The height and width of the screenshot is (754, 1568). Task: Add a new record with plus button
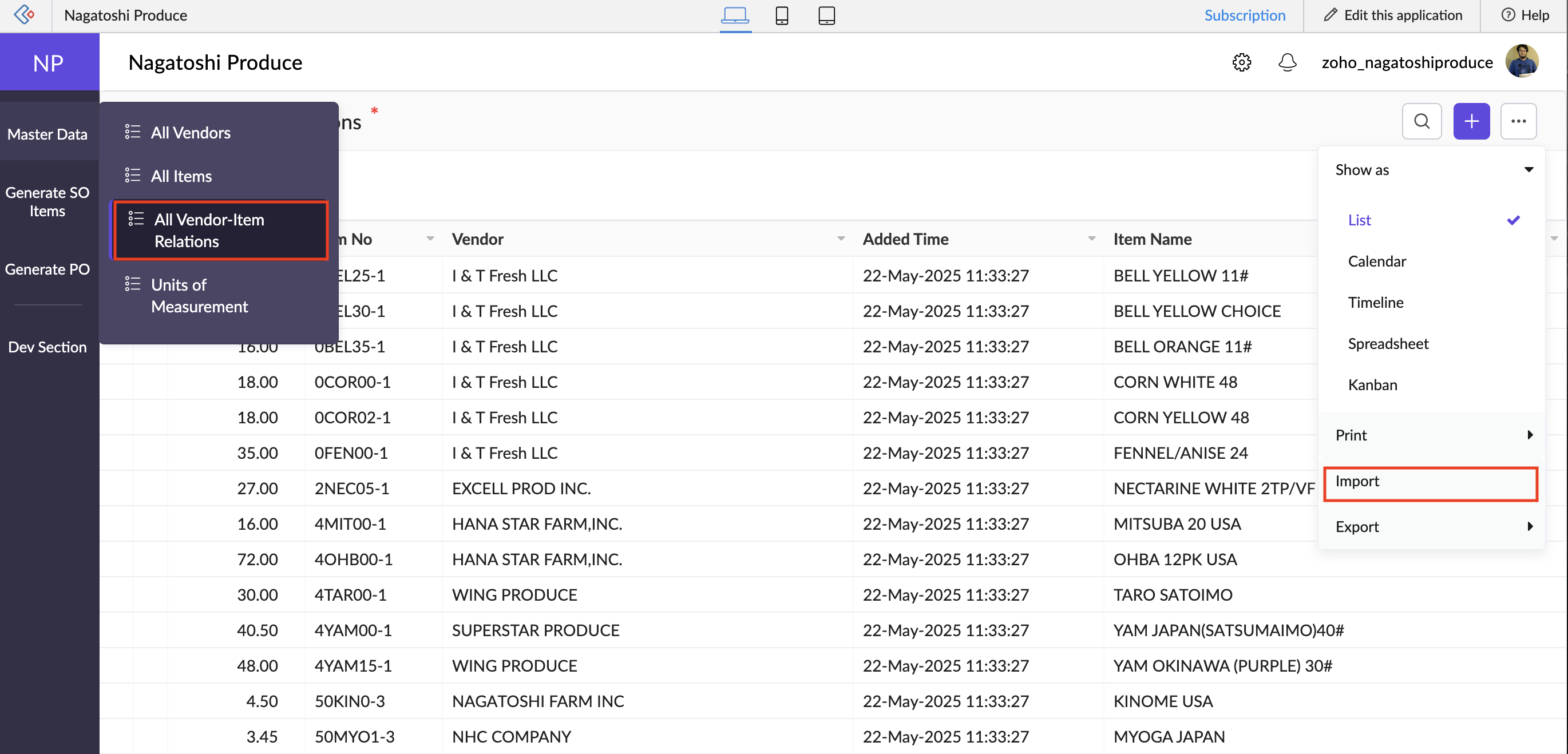1471,121
